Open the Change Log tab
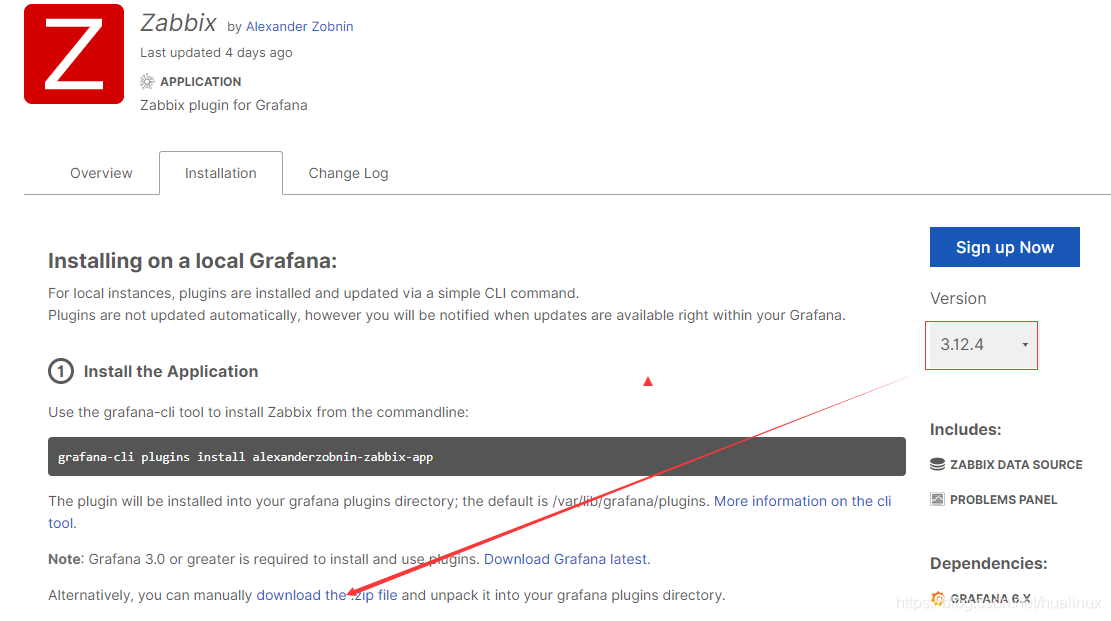Image resolution: width=1111 pixels, height=621 pixels. click(x=348, y=173)
